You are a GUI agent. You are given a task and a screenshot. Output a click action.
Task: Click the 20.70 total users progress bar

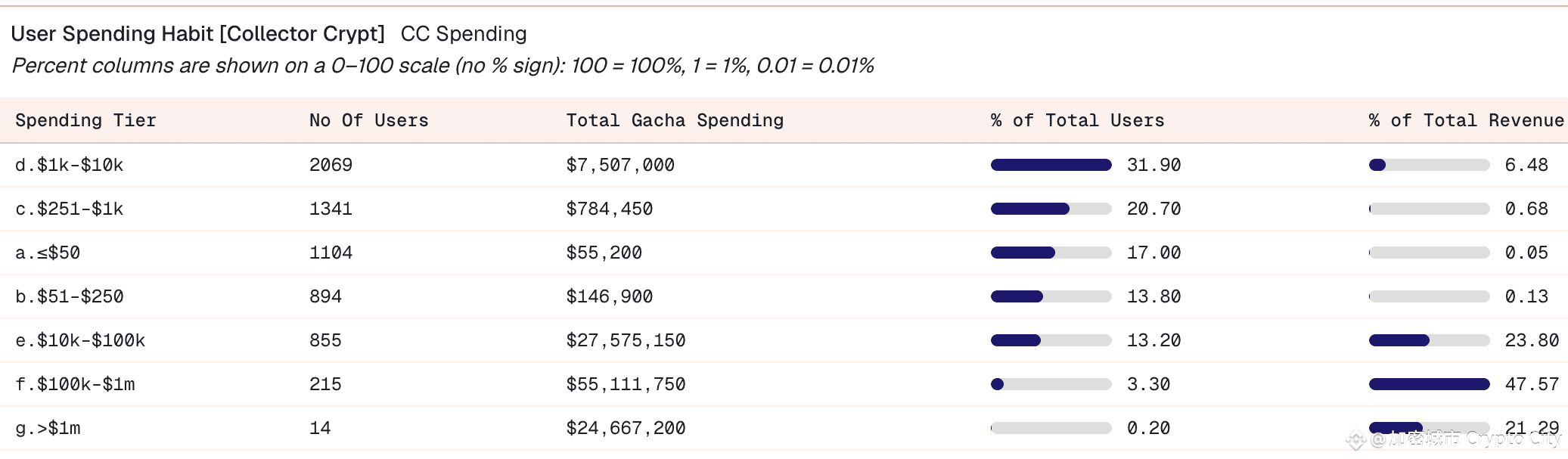(x=1051, y=209)
